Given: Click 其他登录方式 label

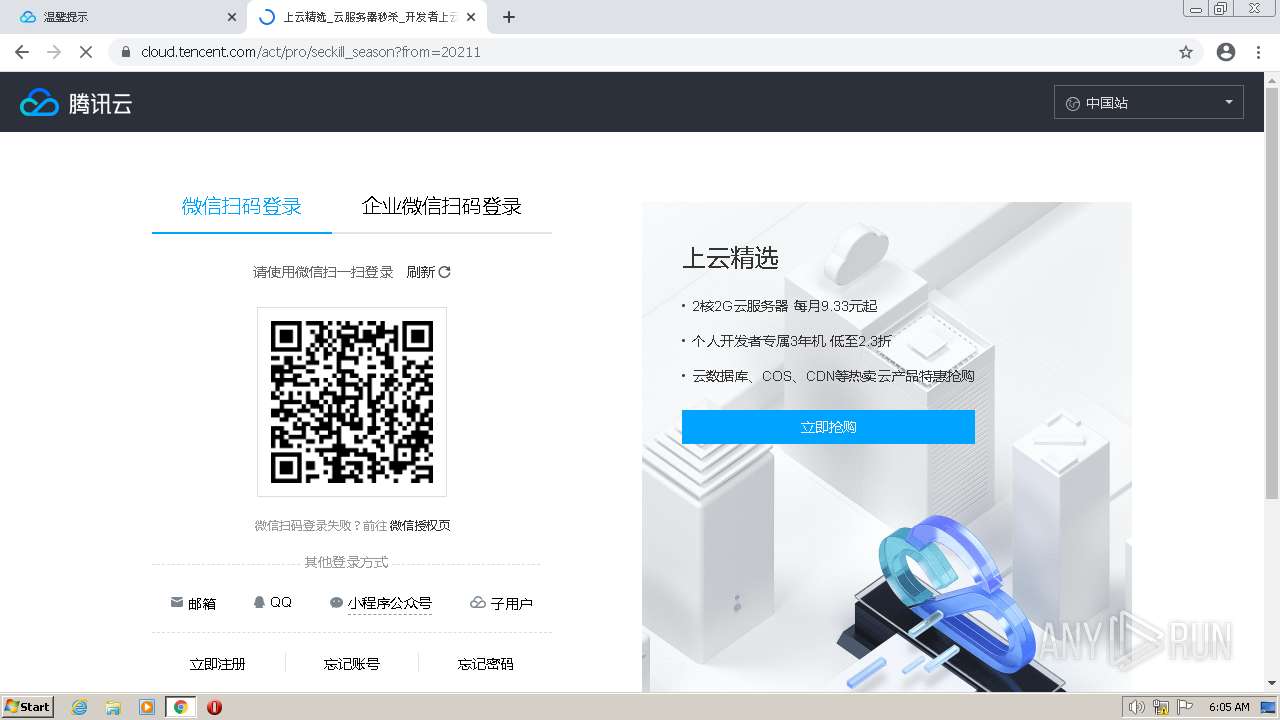Looking at the screenshot, I should pos(346,562).
